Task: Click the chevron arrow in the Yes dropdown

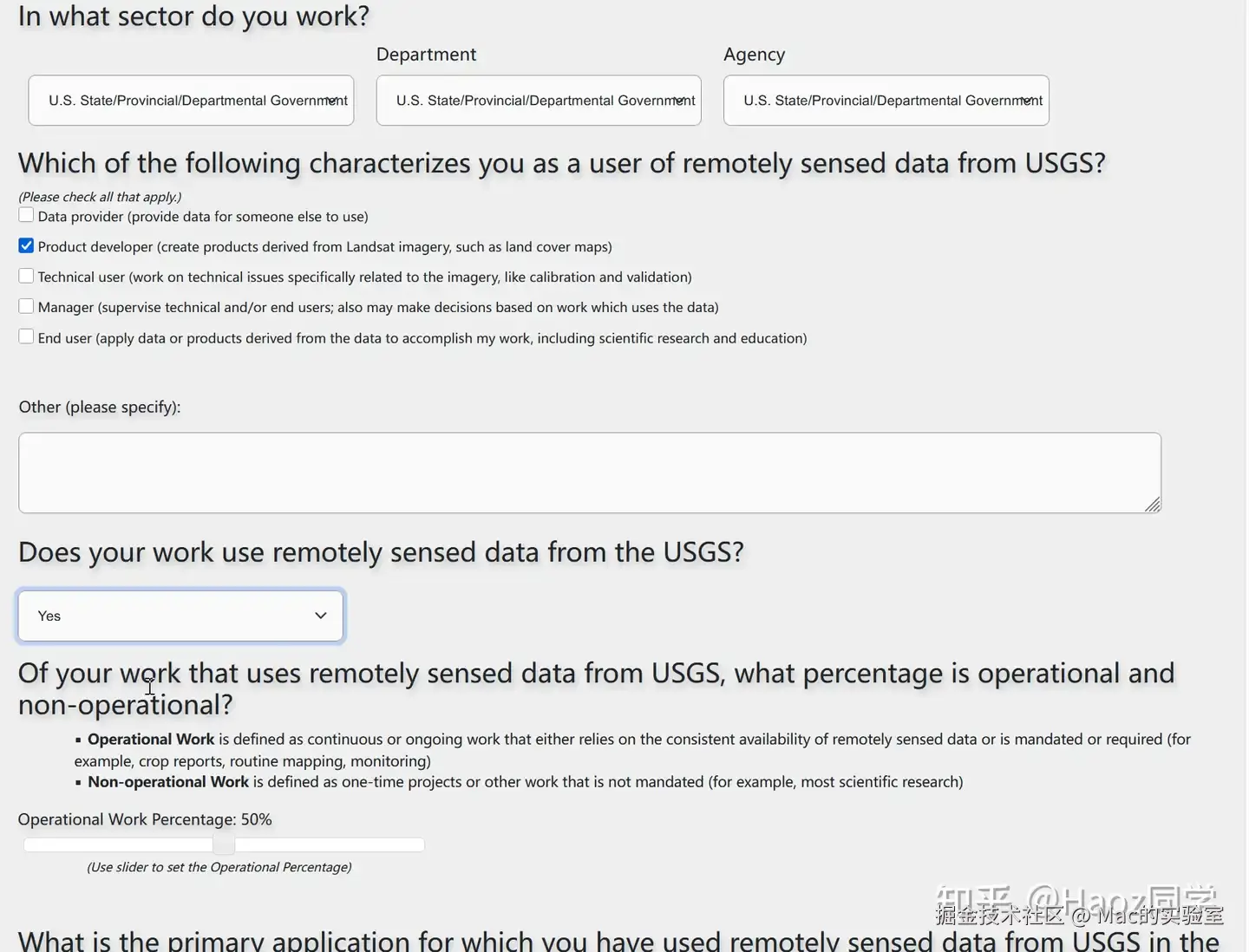Action: 320,616
